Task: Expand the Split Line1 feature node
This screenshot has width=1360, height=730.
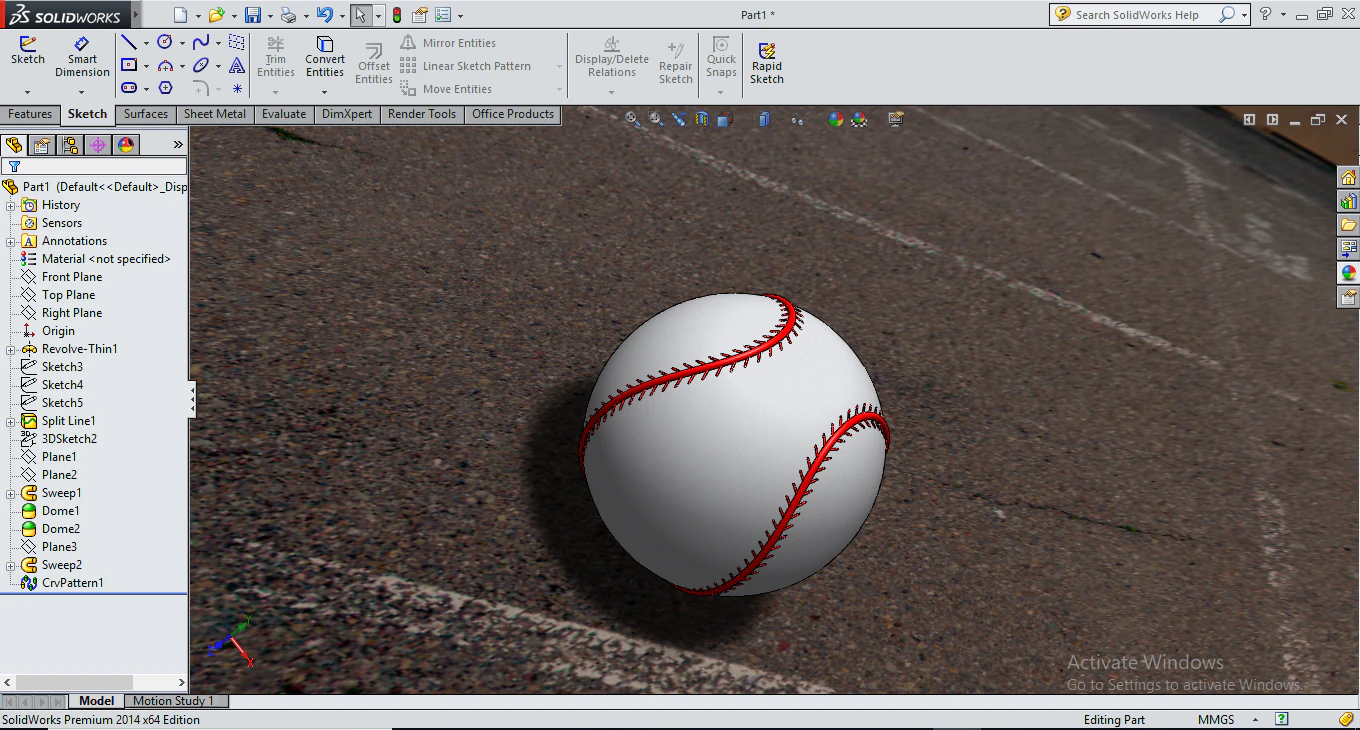Action: coord(11,421)
